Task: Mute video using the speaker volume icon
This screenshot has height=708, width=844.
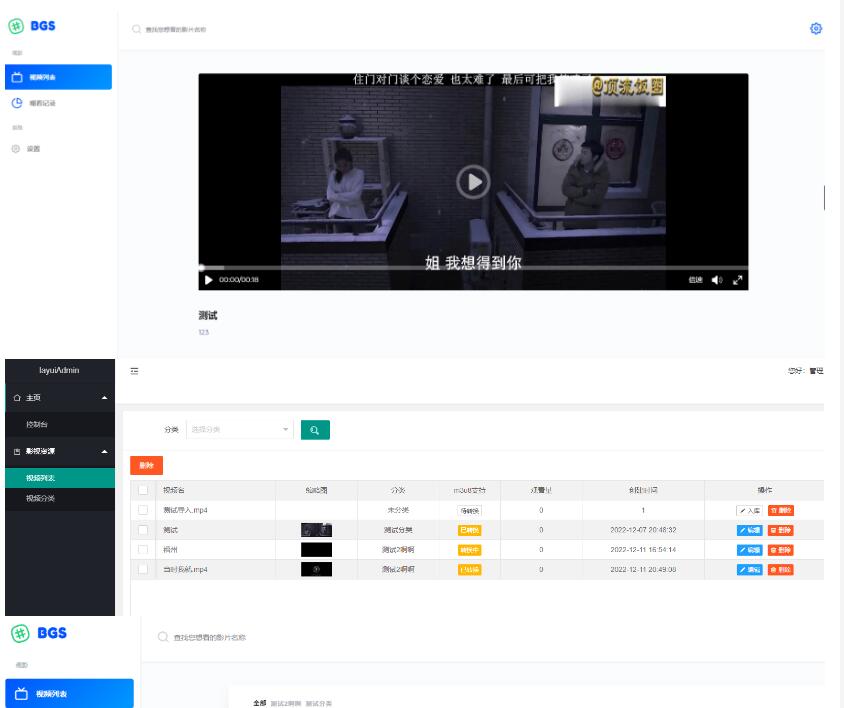Action: point(717,280)
